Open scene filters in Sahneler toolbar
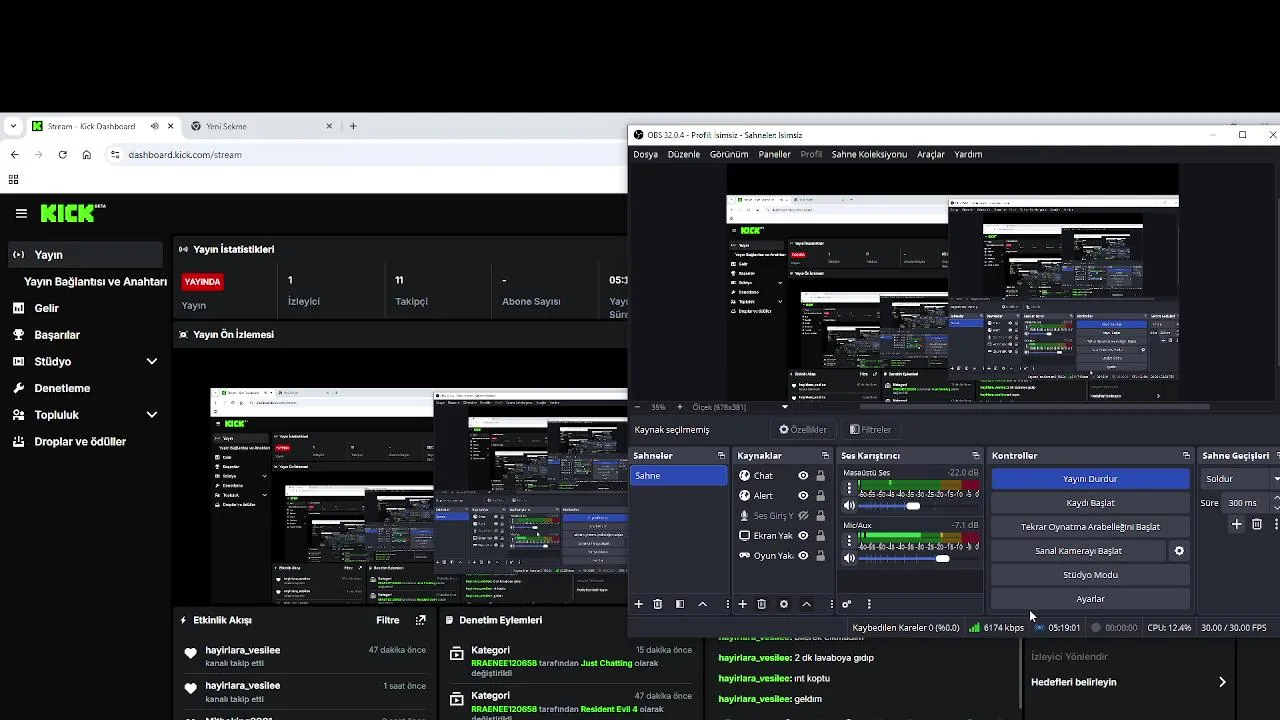1280x720 pixels. 680,604
